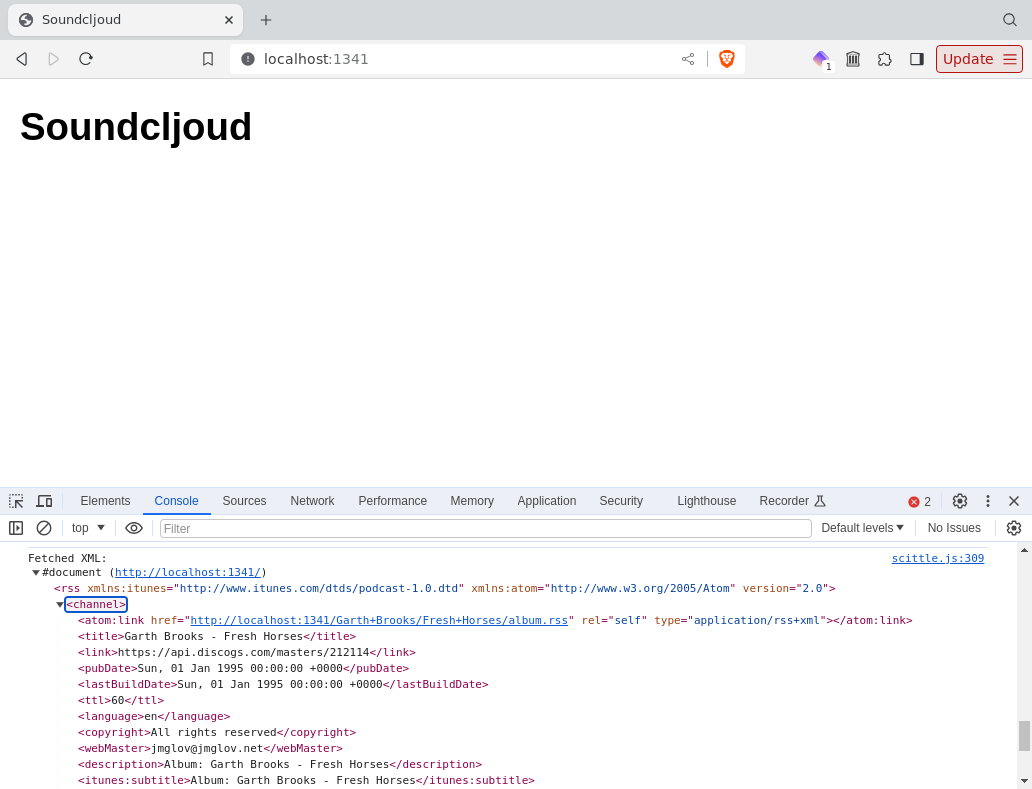The image size is (1032, 789).
Task: Select the rss root element line
Action: (445, 588)
